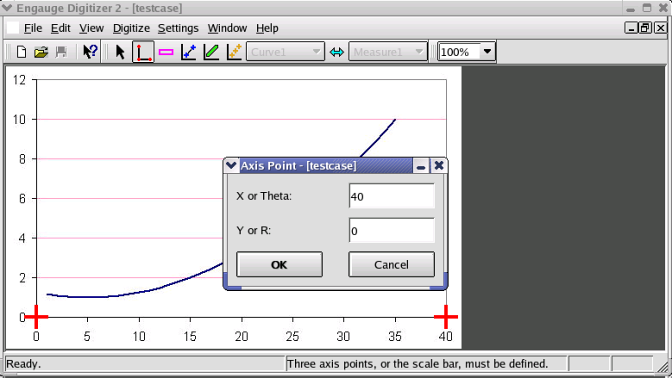This screenshot has width=672, height=378.
Task: Select the Curve Point tool
Action: pos(189,52)
